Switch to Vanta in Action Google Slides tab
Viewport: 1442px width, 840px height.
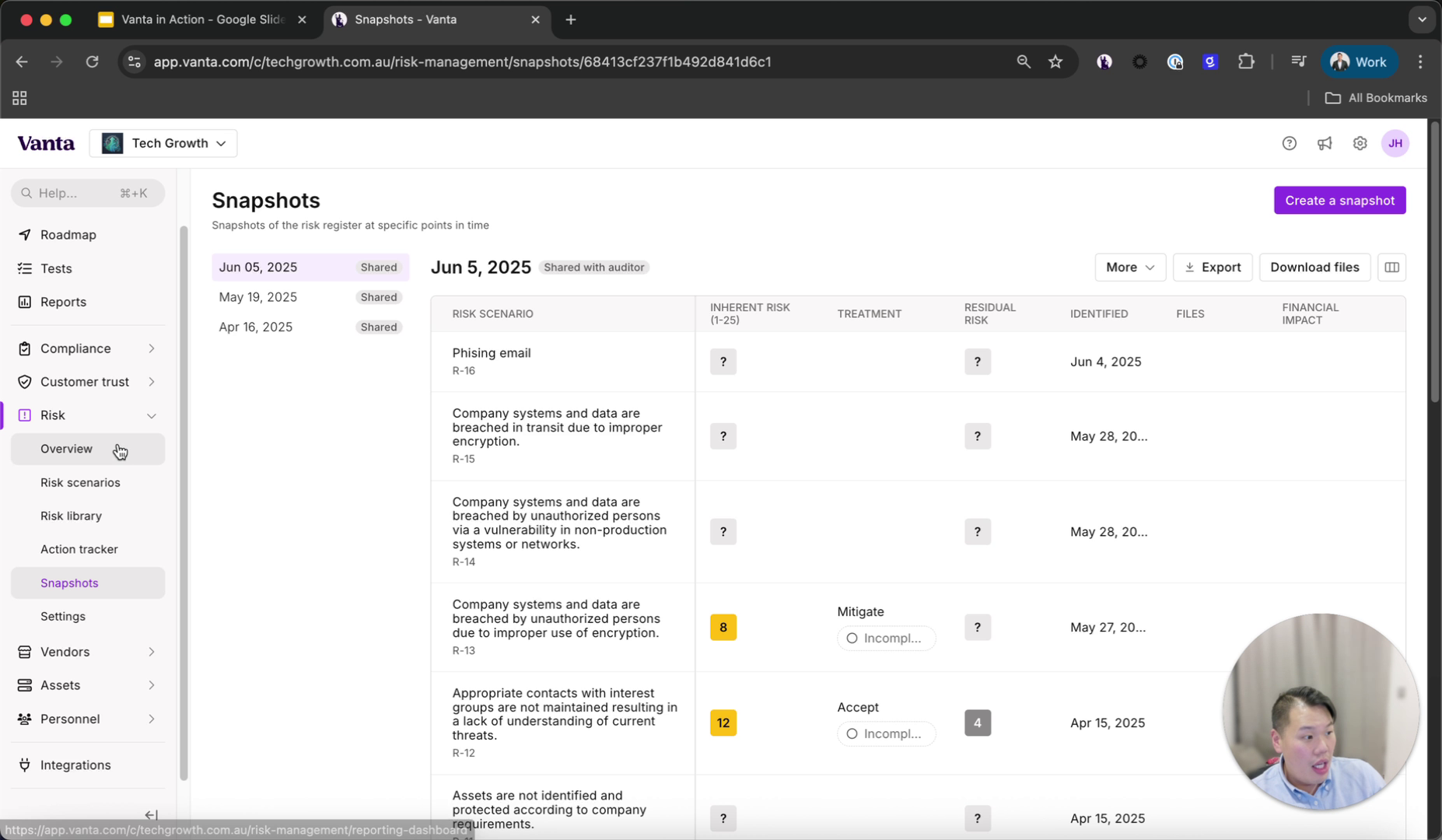click(x=201, y=19)
